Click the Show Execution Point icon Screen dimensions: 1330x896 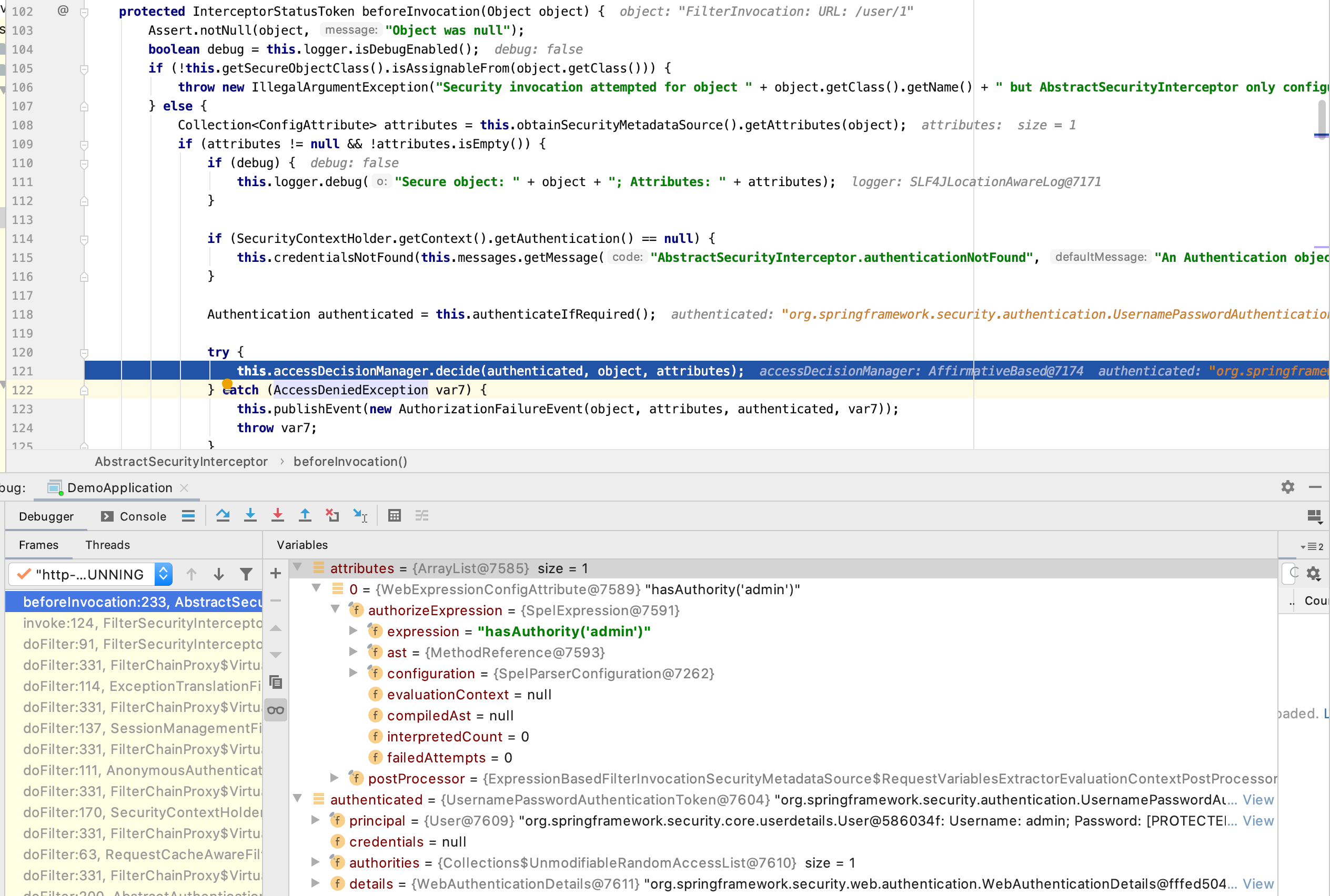point(188,516)
